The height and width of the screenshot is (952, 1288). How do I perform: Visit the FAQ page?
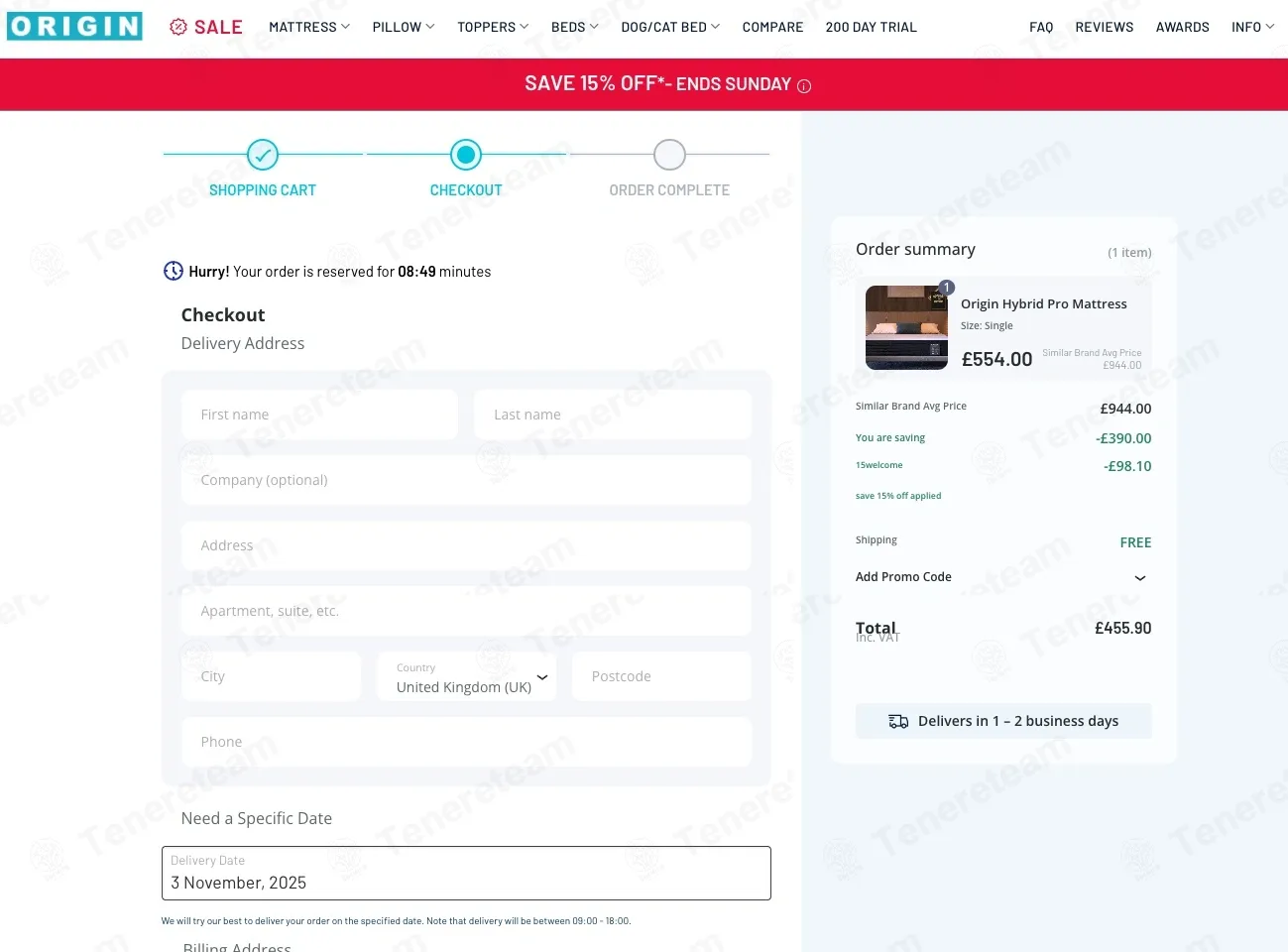pos(1041,27)
